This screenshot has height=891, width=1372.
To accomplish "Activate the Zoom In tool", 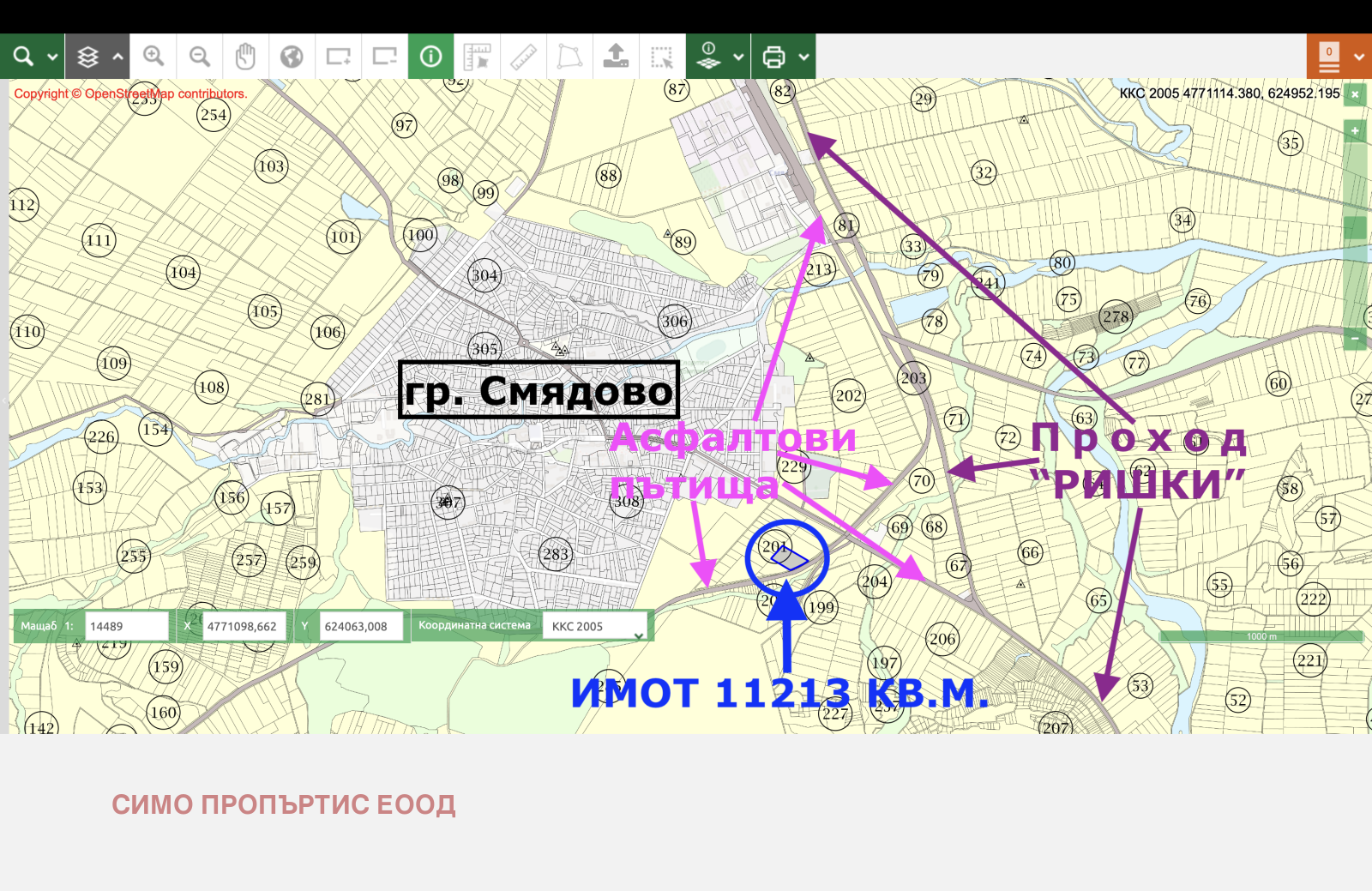I will click(154, 56).
